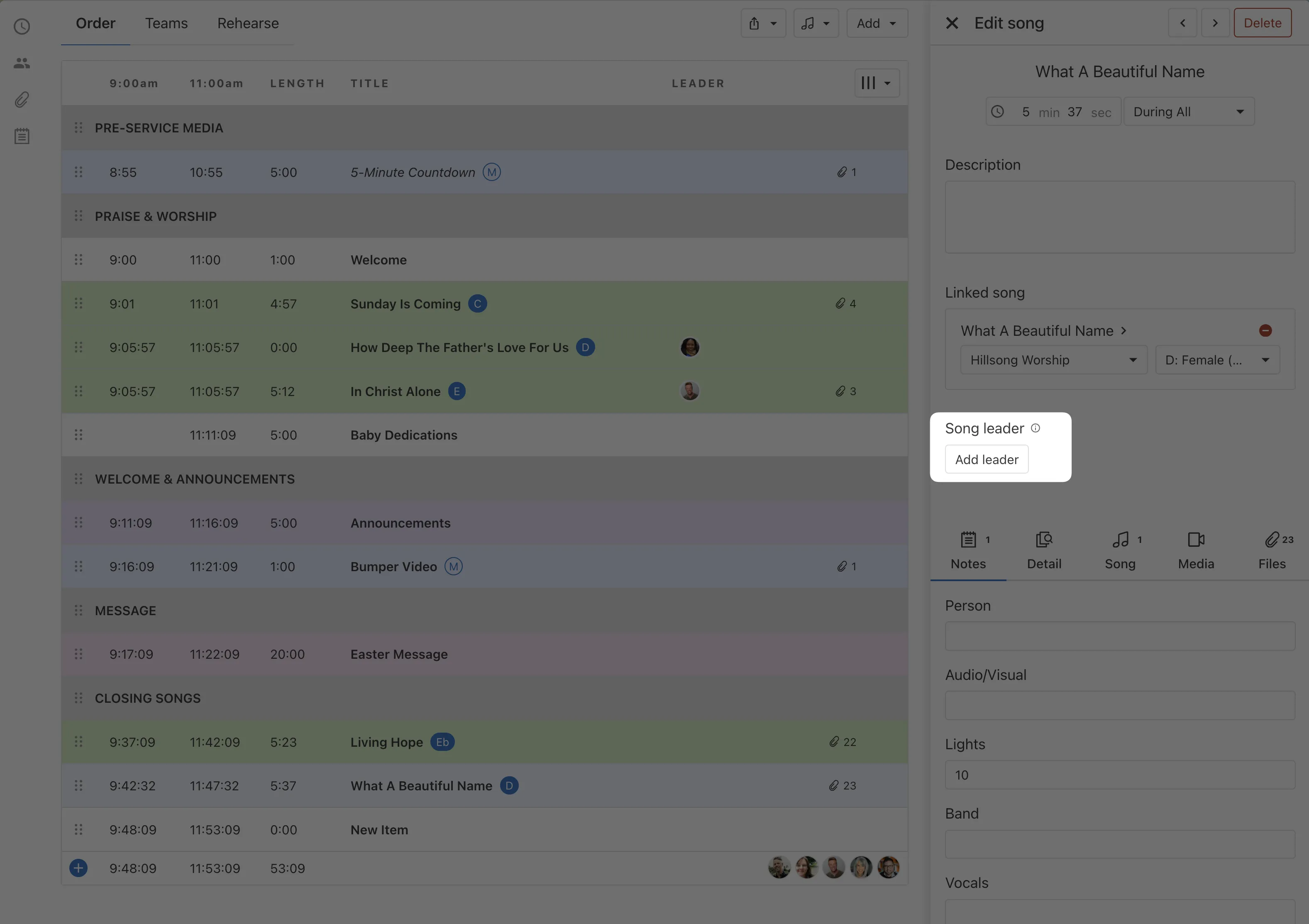
Task: Go to next item using right chevron
Action: pyautogui.click(x=1215, y=23)
